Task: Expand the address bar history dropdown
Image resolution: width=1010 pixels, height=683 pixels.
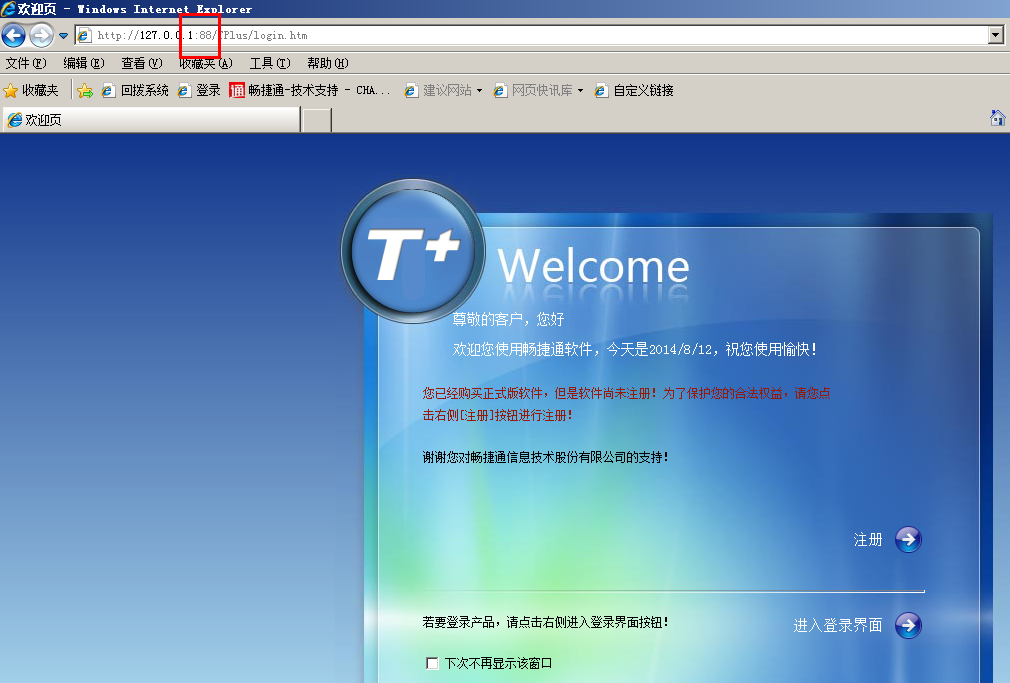Action: click(996, 35)
